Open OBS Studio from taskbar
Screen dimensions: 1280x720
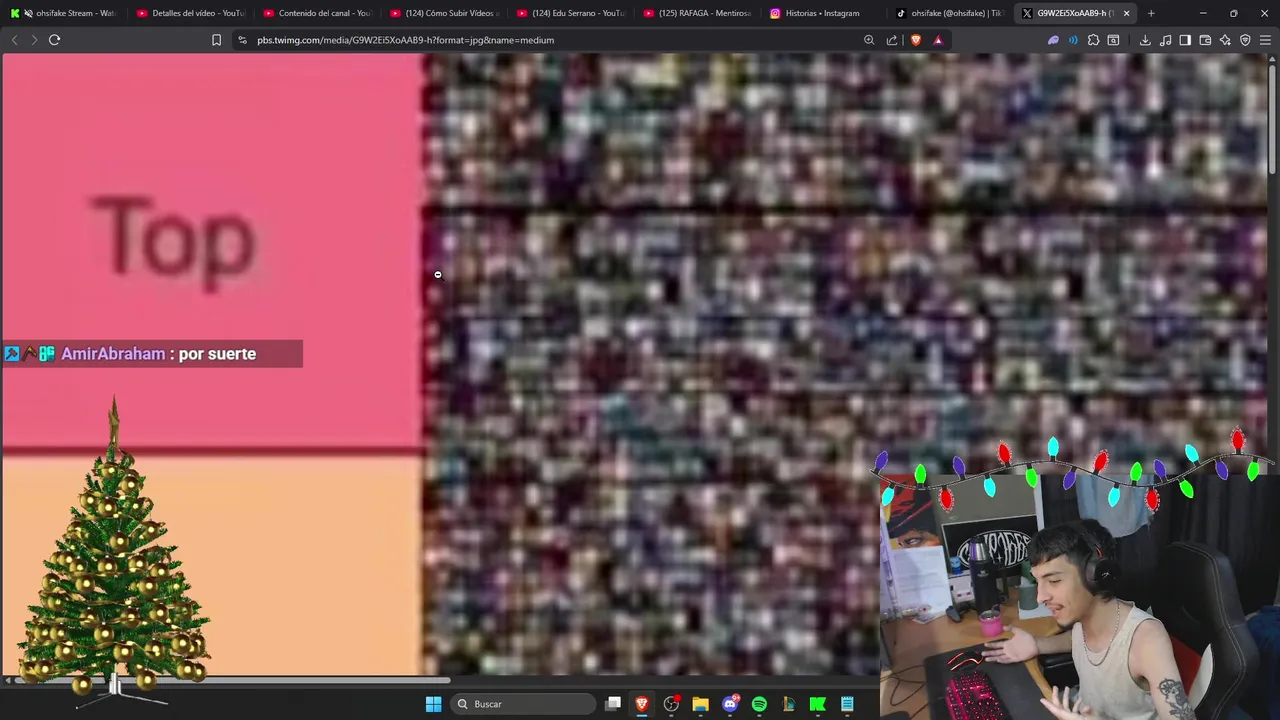click(671, 704)
